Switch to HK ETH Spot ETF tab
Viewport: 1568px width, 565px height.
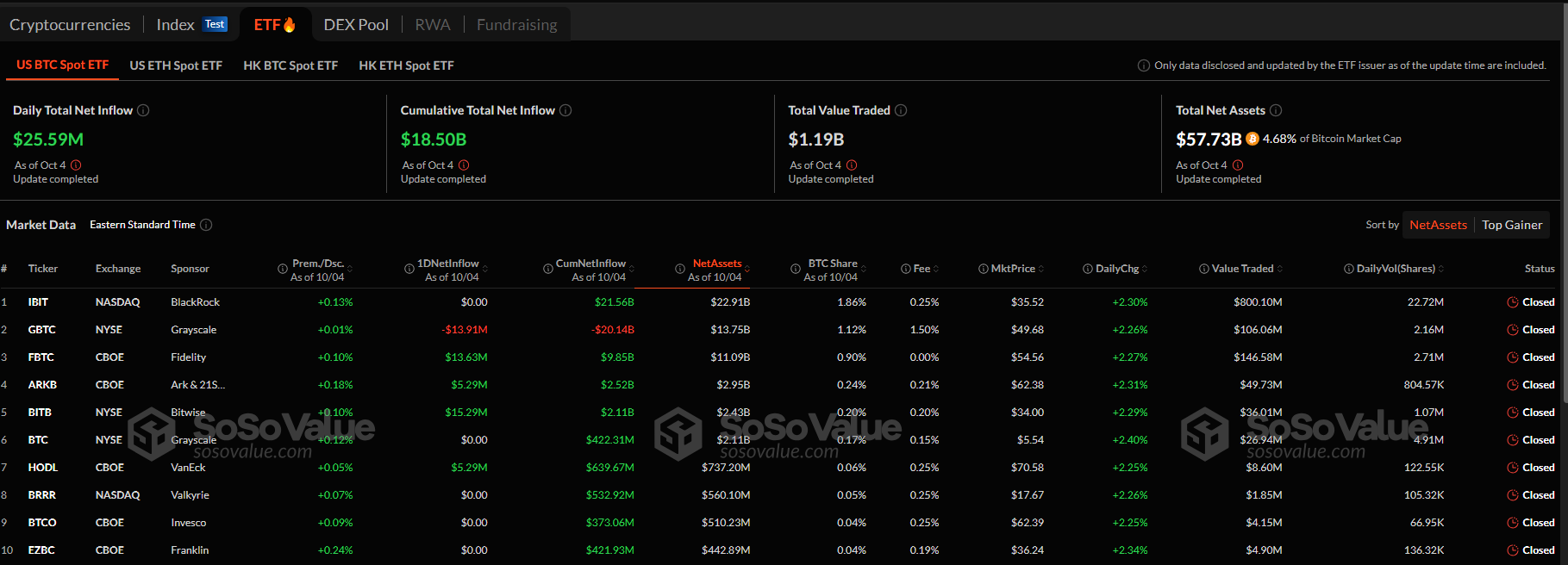[406, 65]
